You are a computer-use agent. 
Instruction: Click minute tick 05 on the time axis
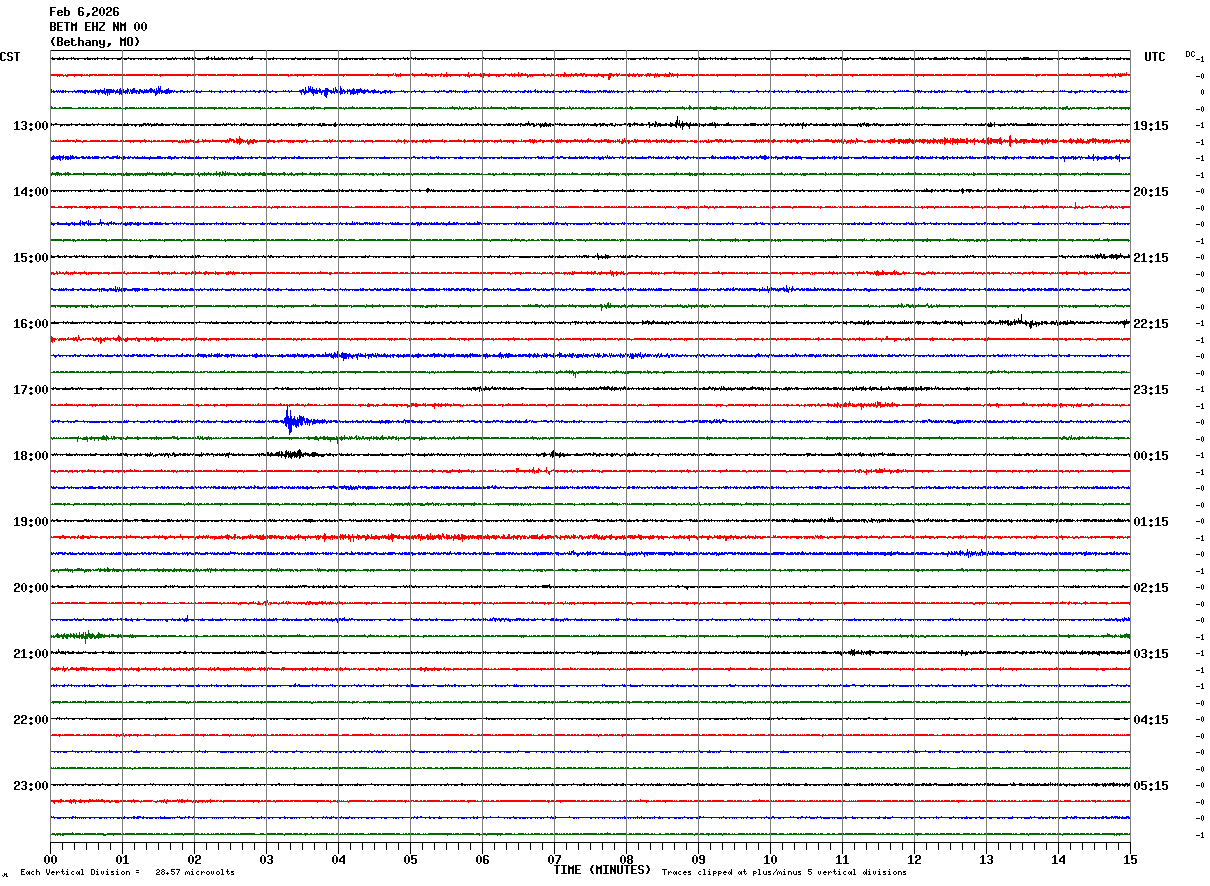(x=410, y=858)
